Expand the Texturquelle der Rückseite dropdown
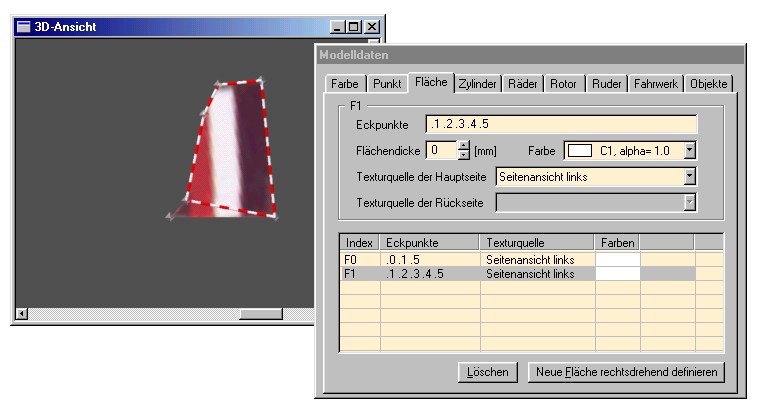The image size is (758, 408). pos(689,203)
